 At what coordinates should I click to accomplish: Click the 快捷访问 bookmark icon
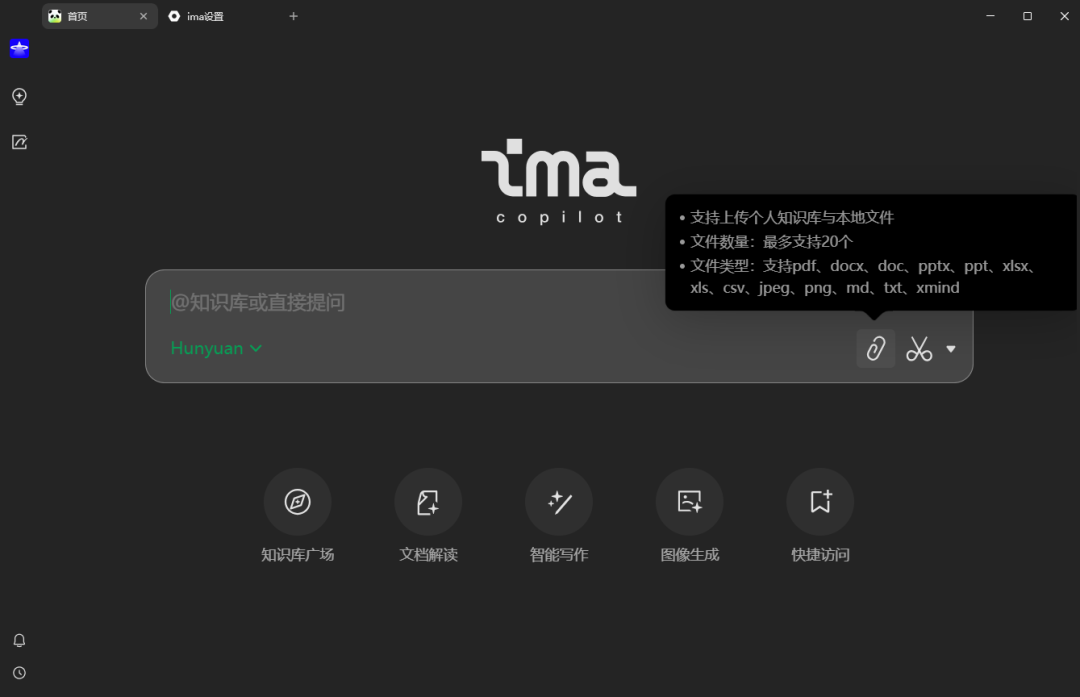click(820, 502)
